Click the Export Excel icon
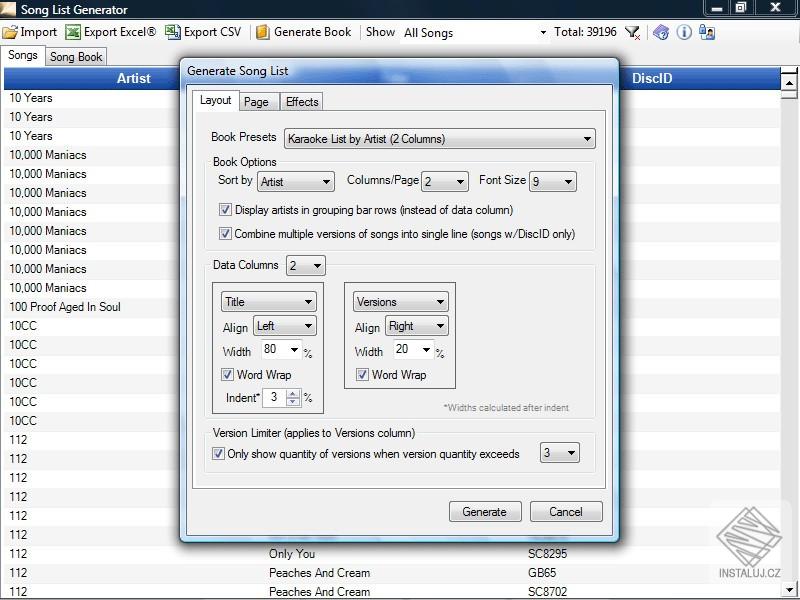The width and height of the screenshot is (800, 600). (x=72, y=32)
